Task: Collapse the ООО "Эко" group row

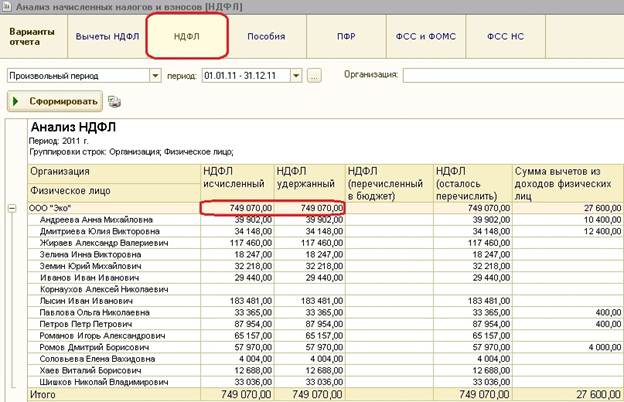Action: pos(11,208)
